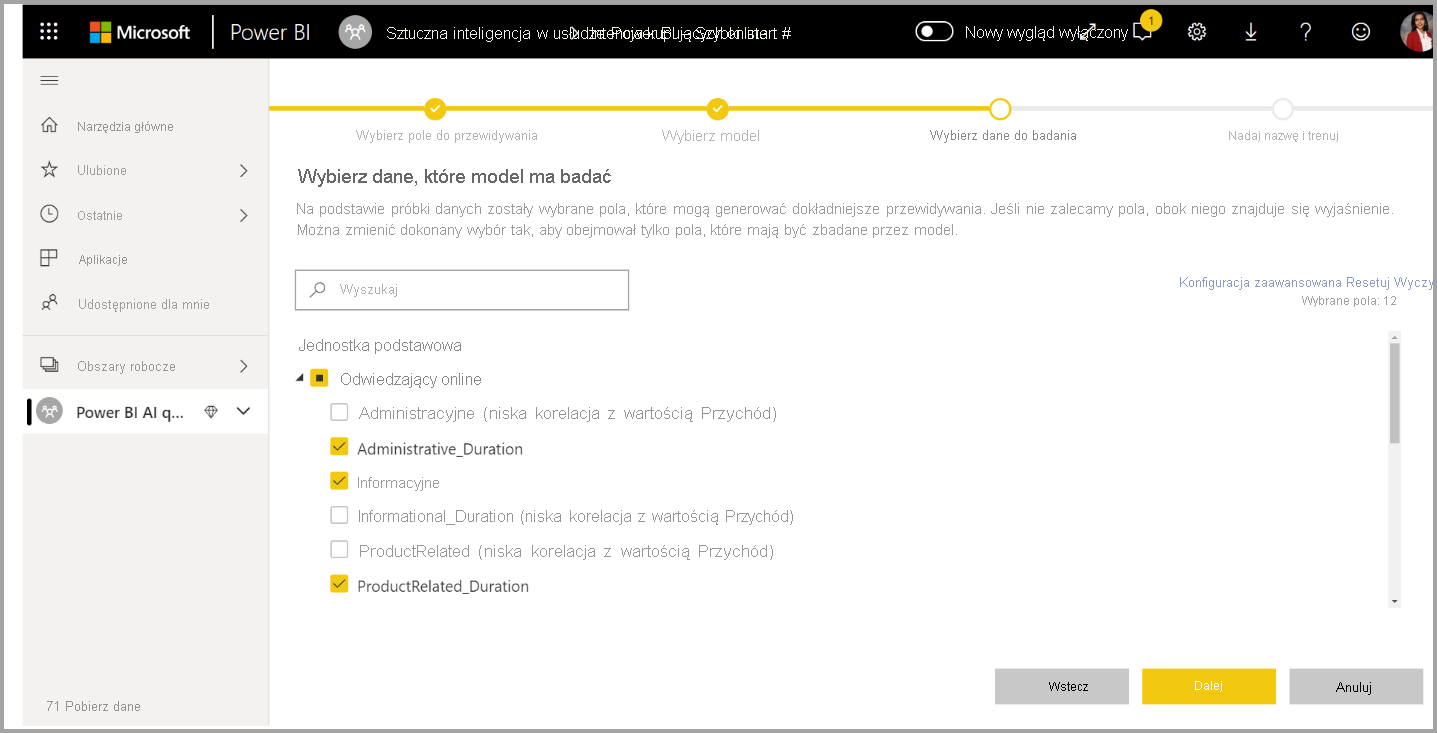1437x733 pixels.
Task: Open the settings gear icon
Action: tap(1197, 32)
